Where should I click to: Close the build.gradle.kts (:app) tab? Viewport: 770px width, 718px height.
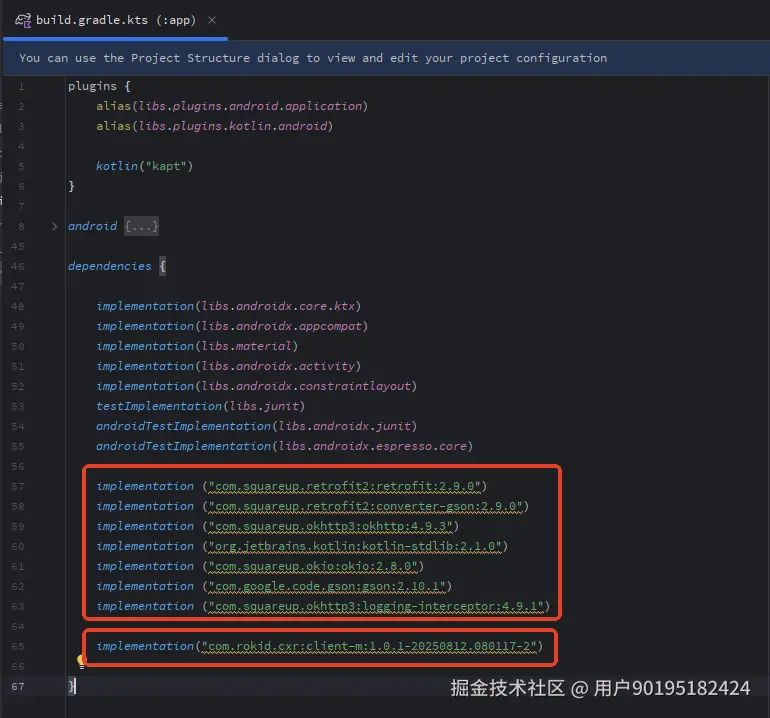pyautogui.click(x=212, y=20)
